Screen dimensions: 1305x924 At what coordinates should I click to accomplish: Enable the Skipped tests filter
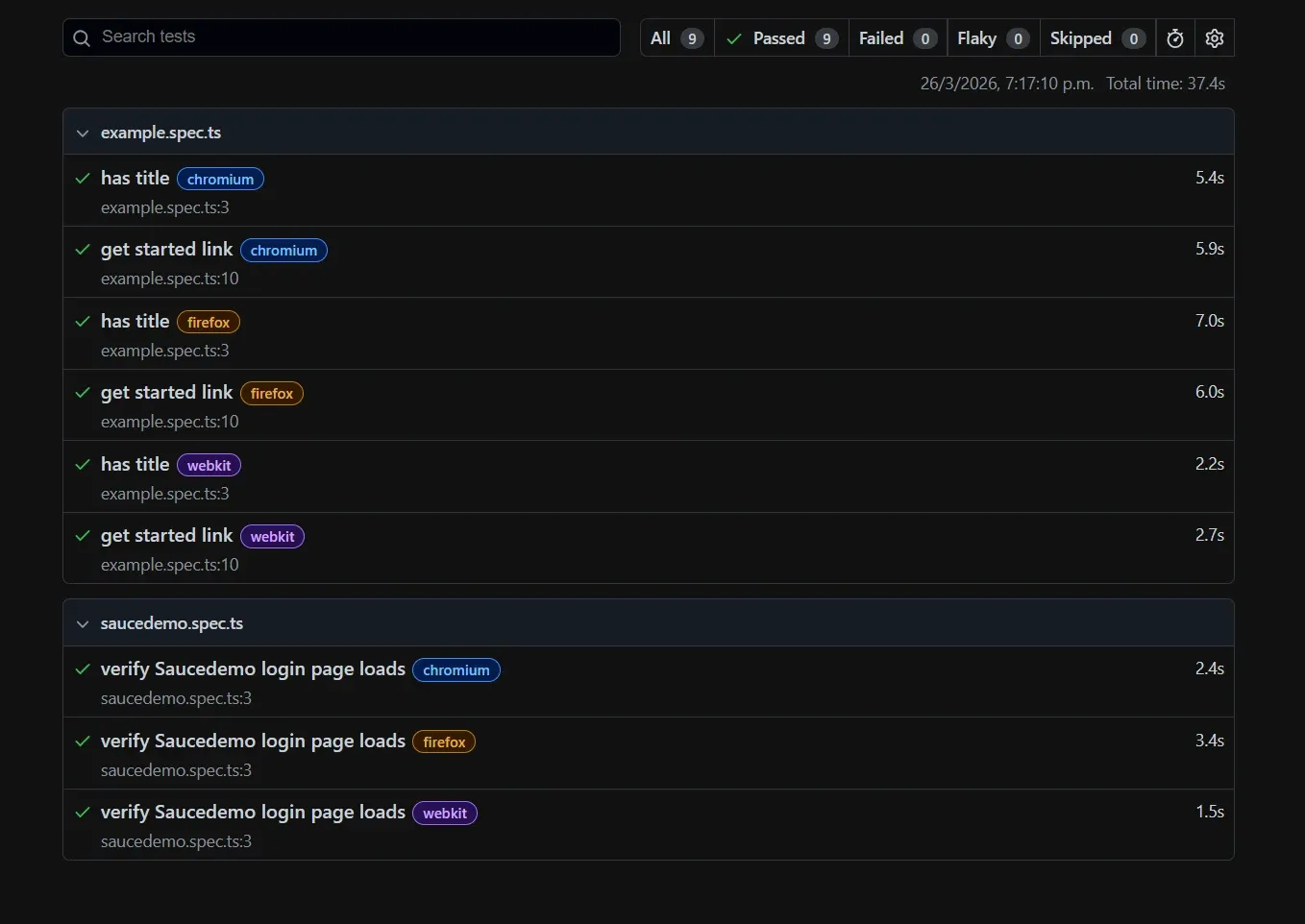tap(1096, 38)
